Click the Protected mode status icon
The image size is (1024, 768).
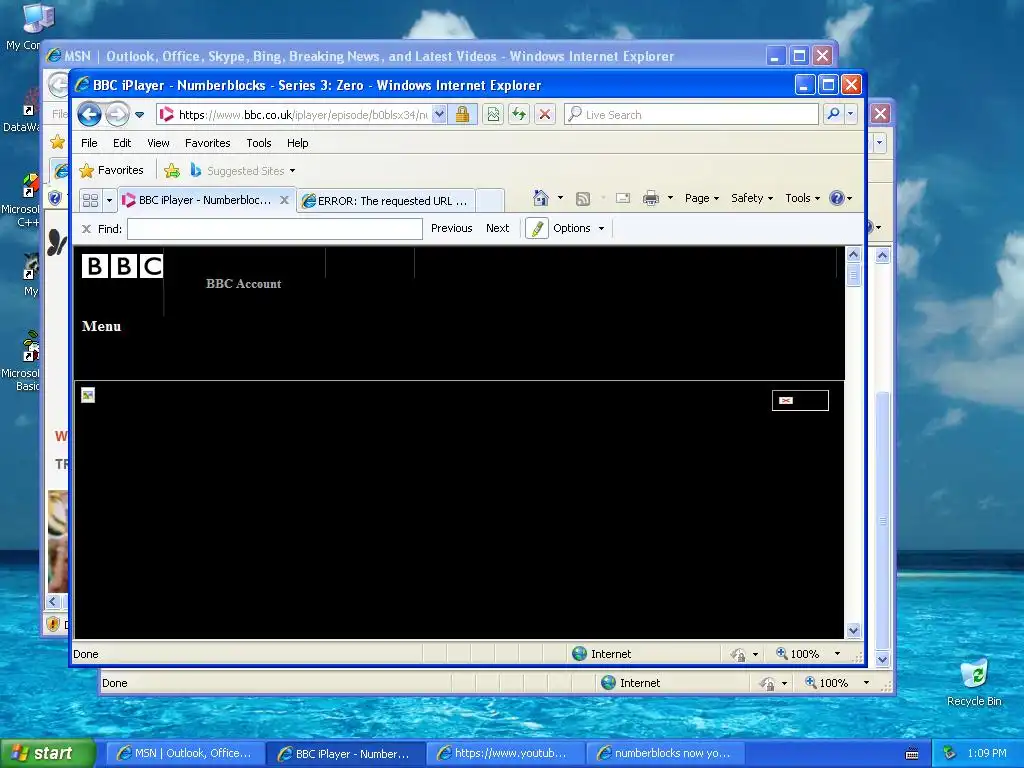[738, 654]
